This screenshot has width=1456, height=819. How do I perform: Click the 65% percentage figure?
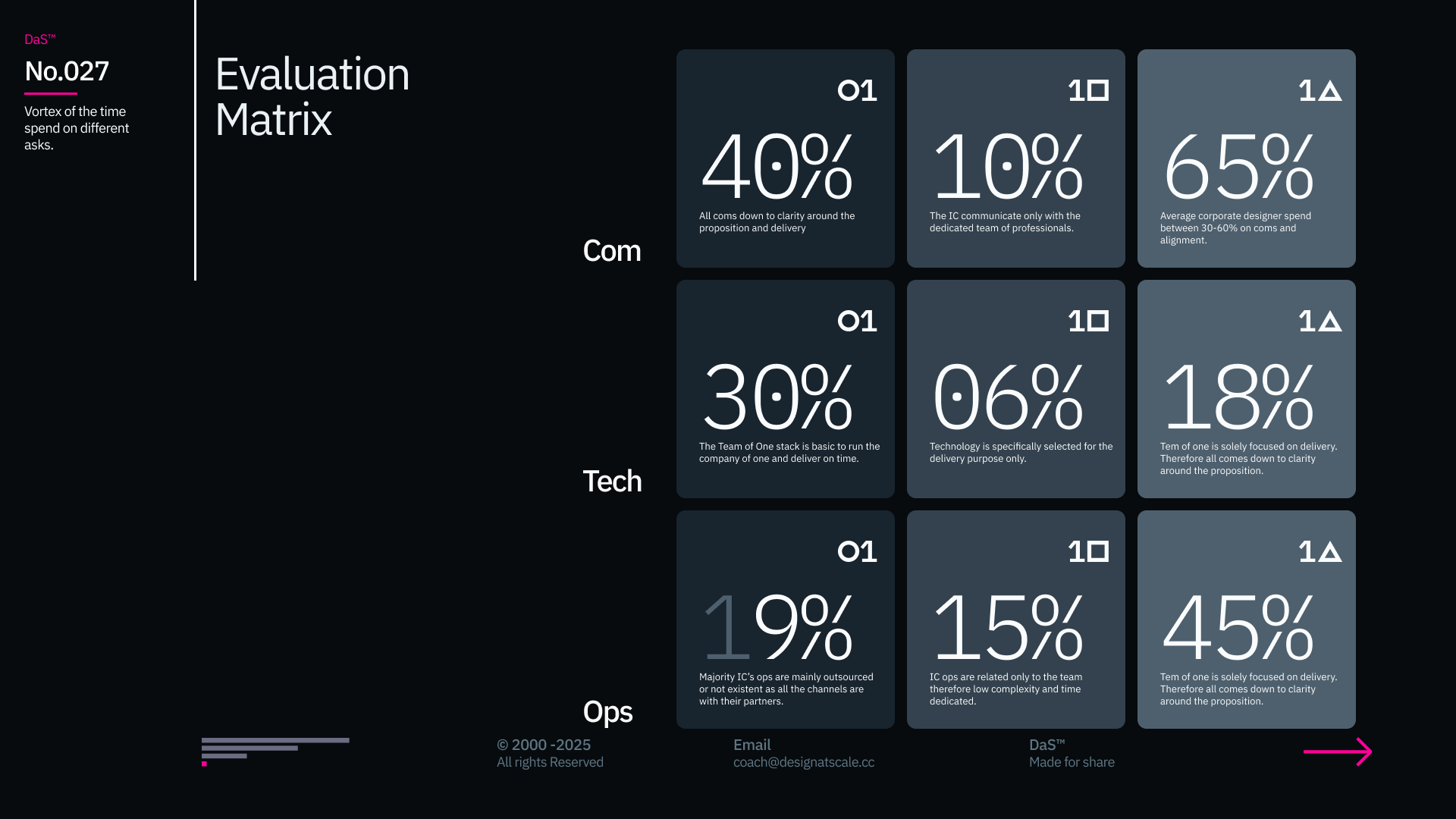coord(1238,167)
